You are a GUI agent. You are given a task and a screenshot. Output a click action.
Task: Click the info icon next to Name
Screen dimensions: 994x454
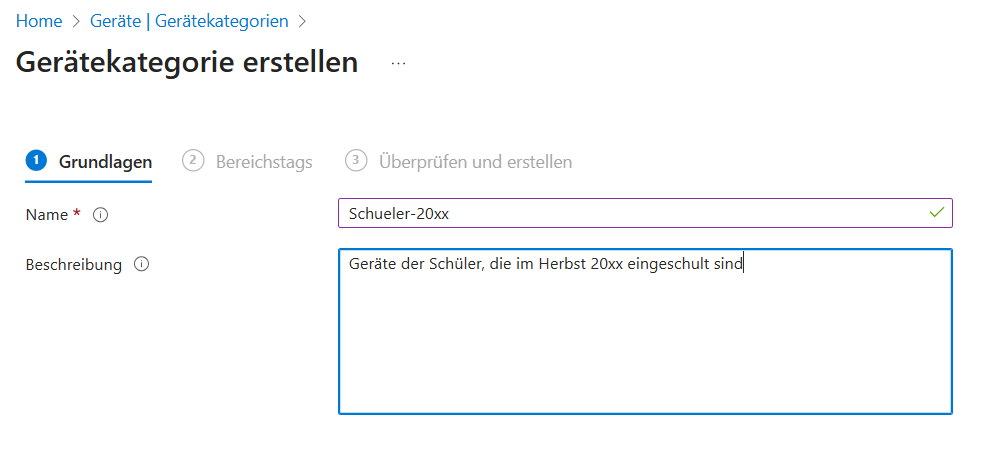pos(100,214)
